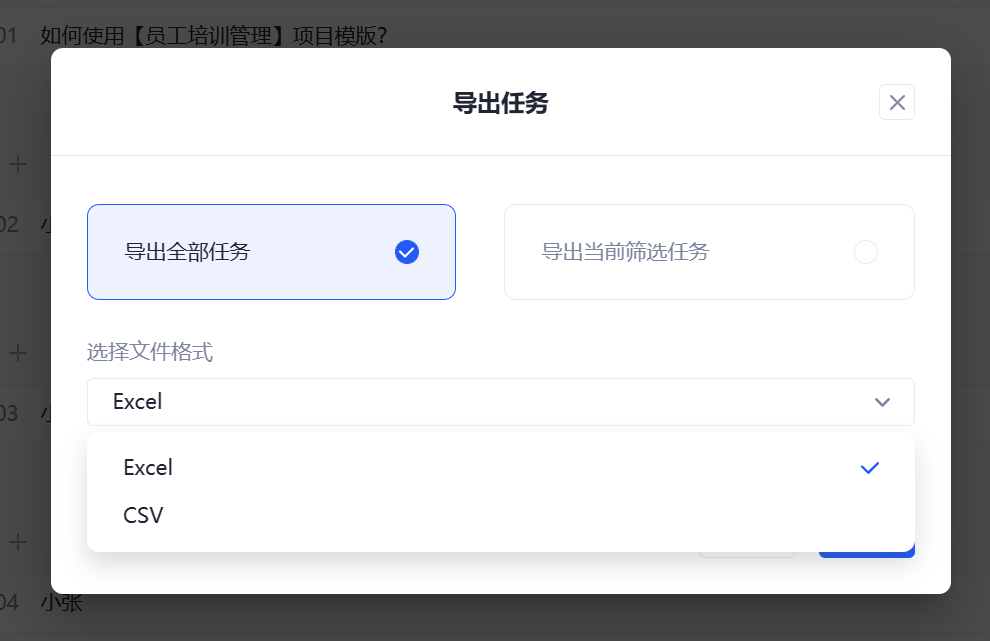Collapse the format list using chevron arrow
Image resolution: width=990 pixels, height=641 pixels.
tap(882, 402)
